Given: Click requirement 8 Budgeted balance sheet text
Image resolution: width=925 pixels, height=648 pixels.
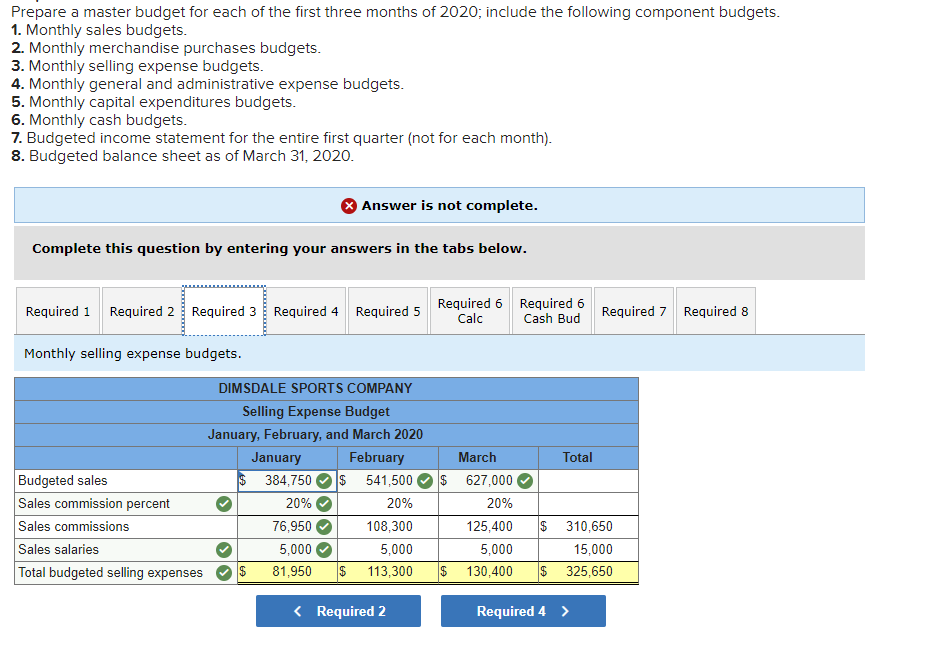Looking at the screenshot, I should (x=182, y=156).
